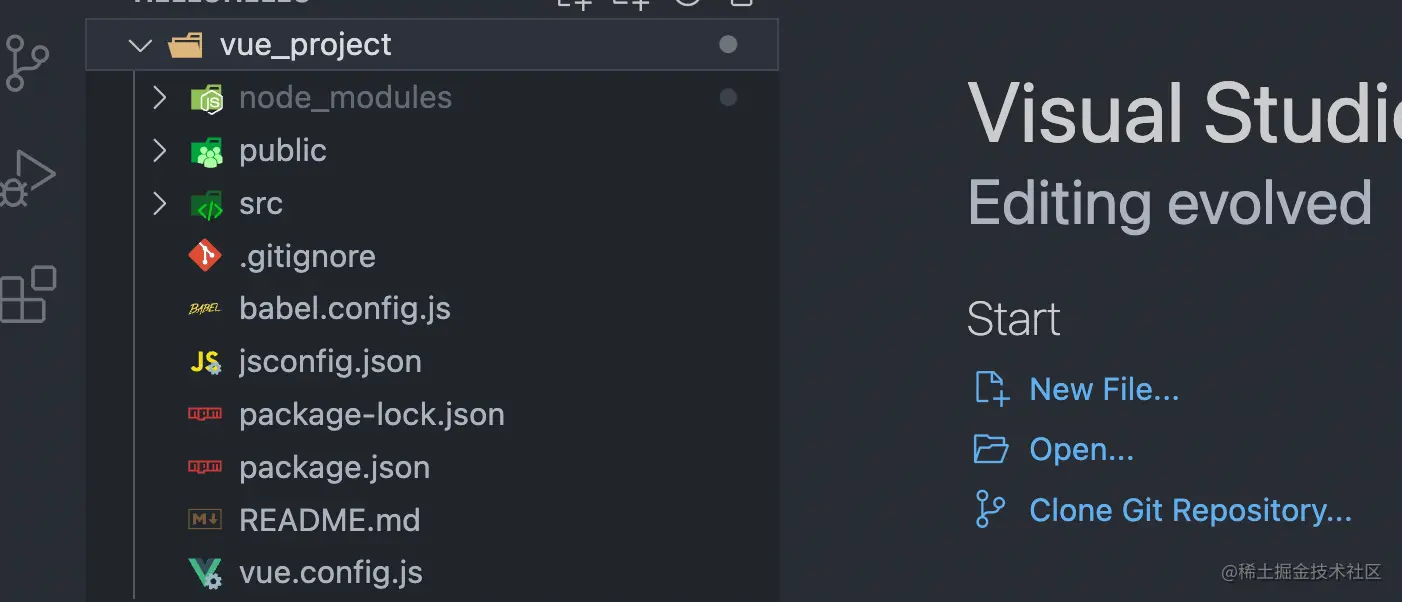Expand the public folder chevron
Screen dimensions: 1402x602
pyautogui.click(x=159, y=151)
